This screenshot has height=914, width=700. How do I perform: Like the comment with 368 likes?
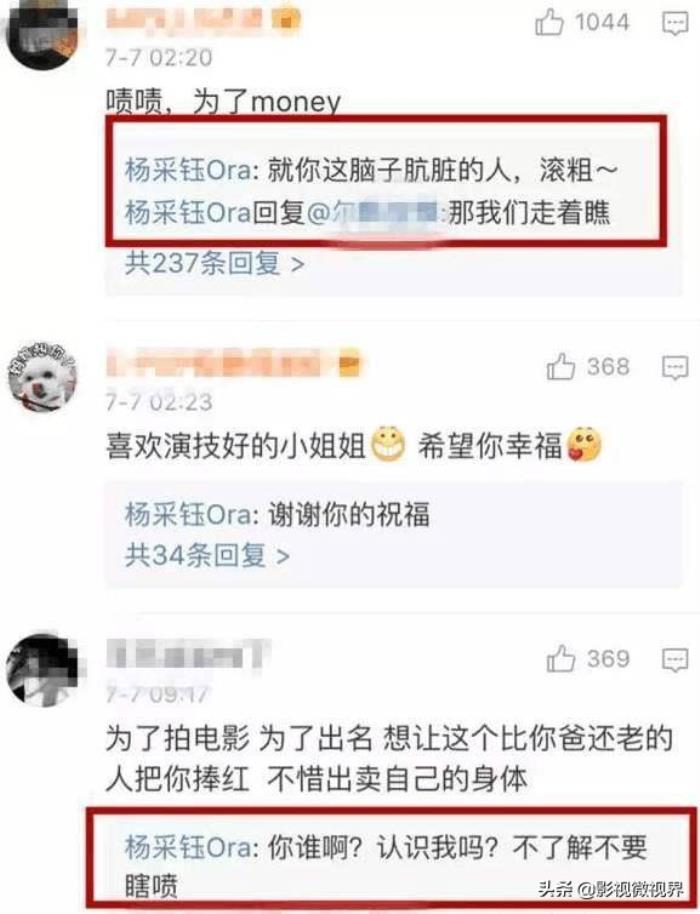pyautogui.click(x=561, y=367)
